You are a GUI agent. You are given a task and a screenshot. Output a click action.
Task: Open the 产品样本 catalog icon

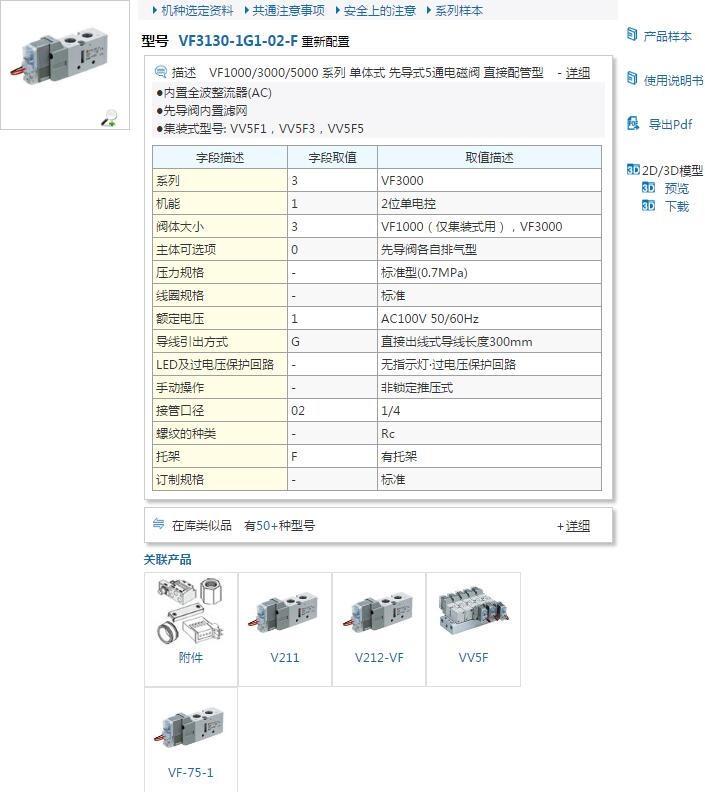click(x=632, y=35)
